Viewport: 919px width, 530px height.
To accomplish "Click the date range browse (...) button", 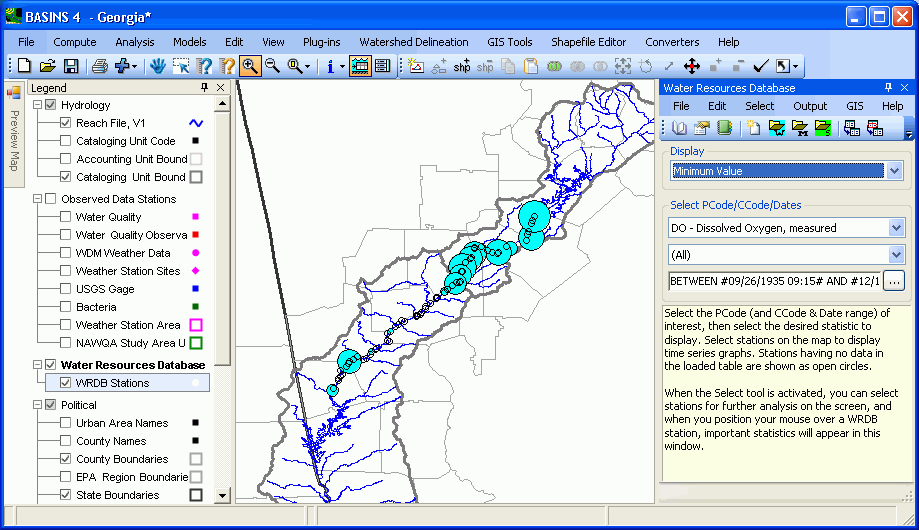I will click(893, 281).
